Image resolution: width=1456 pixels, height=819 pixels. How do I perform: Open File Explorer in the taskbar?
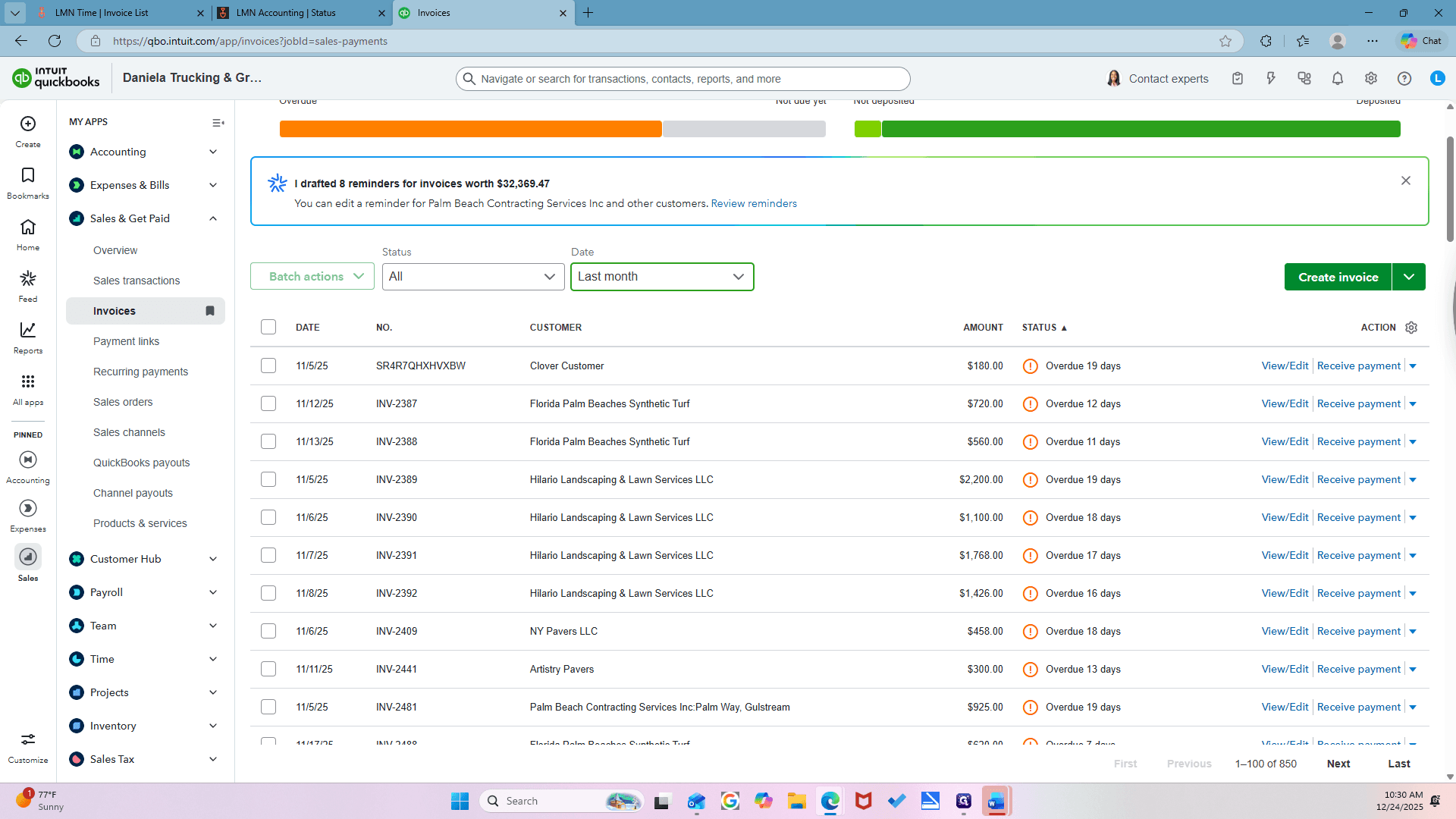click(797, 801)
